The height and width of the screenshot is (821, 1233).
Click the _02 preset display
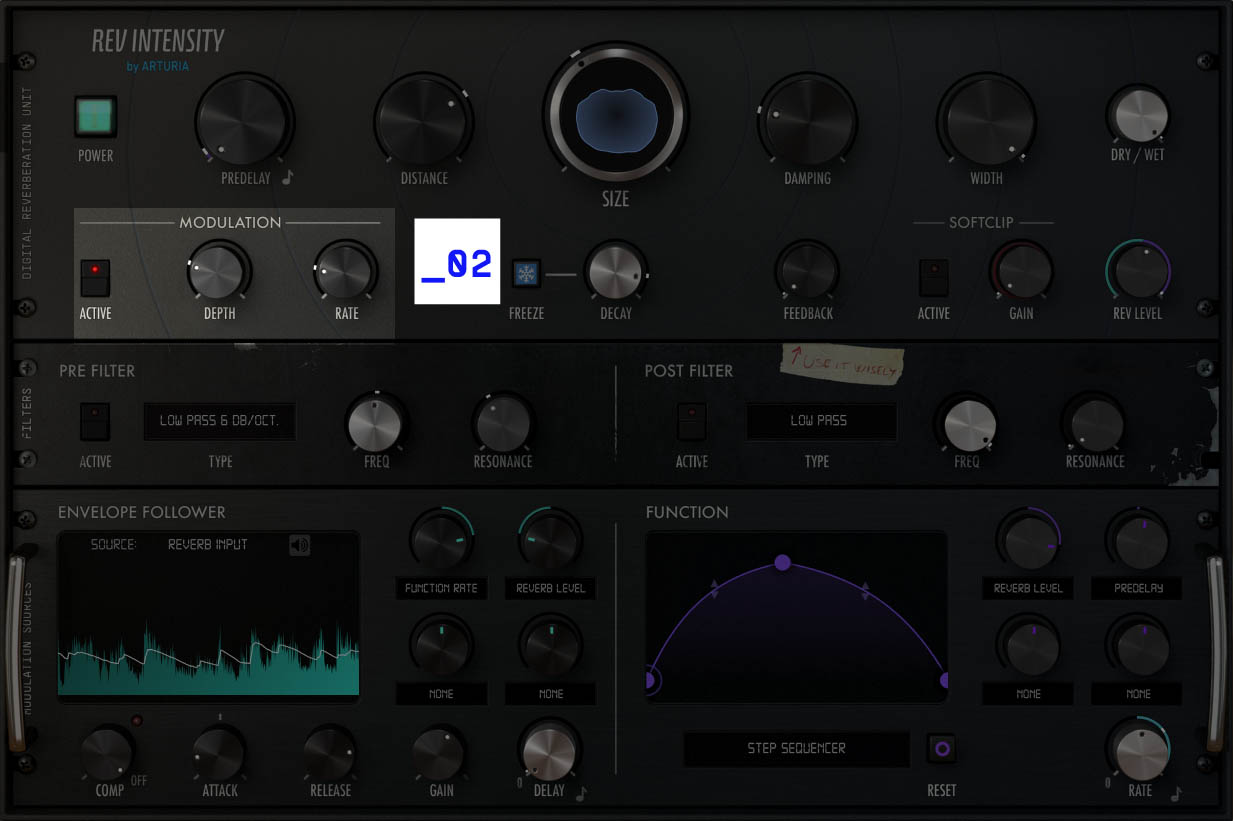[x=457, y=262]
